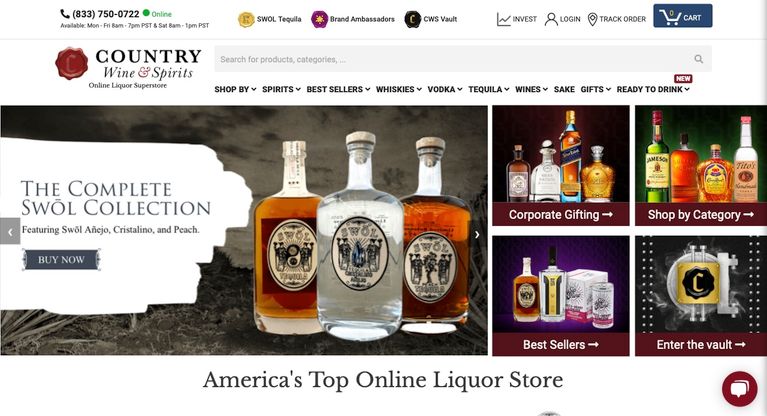This screenshot has height=416, width=767.
Task: Open the shopping cart
Action: [x=682, y=16]
